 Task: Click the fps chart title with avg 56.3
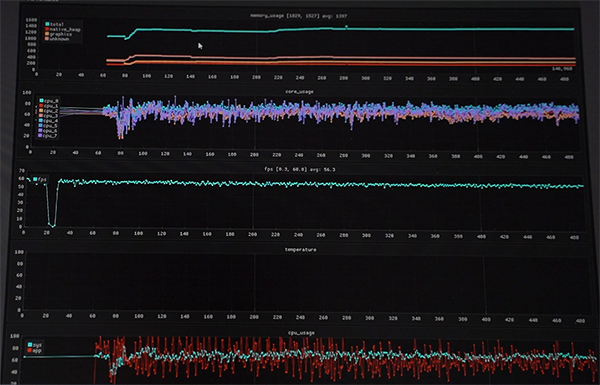(300, 169)
